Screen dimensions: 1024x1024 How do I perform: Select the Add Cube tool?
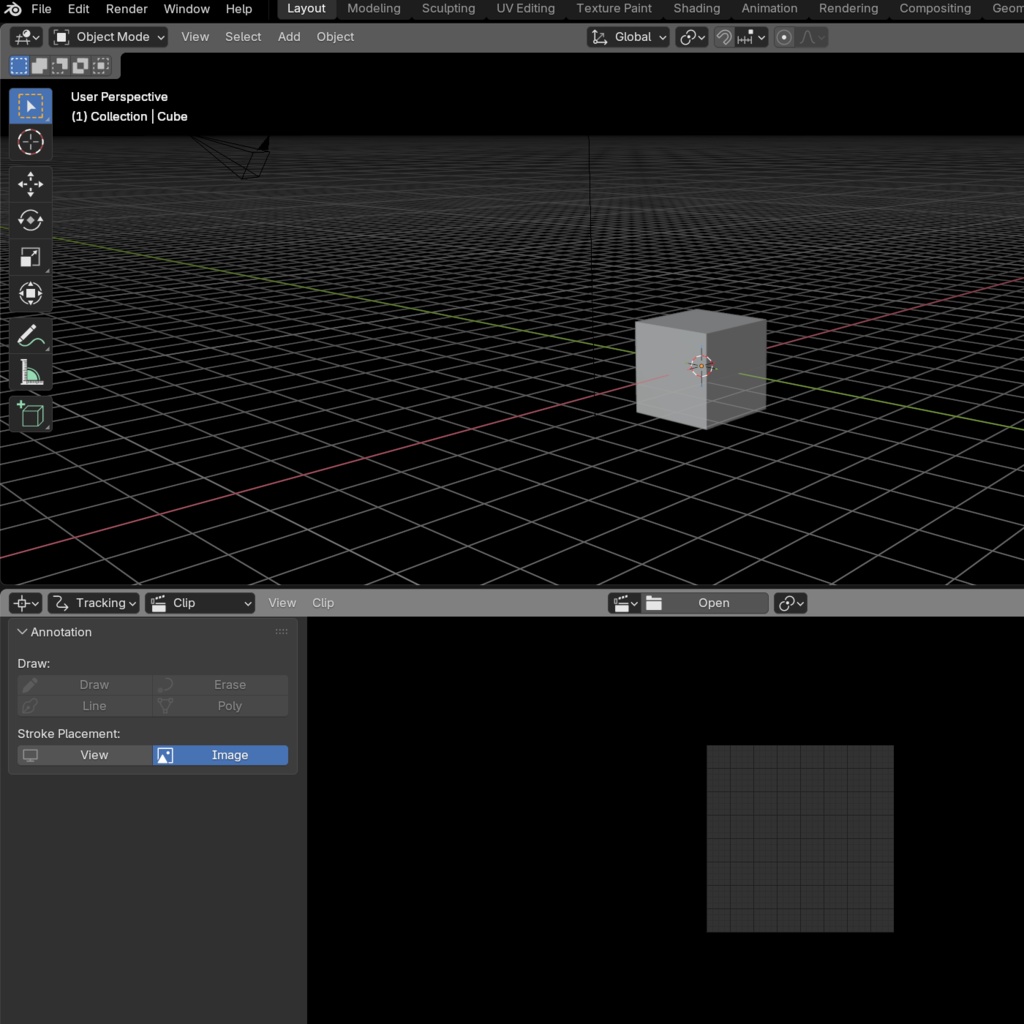click(x=30, y=414)
